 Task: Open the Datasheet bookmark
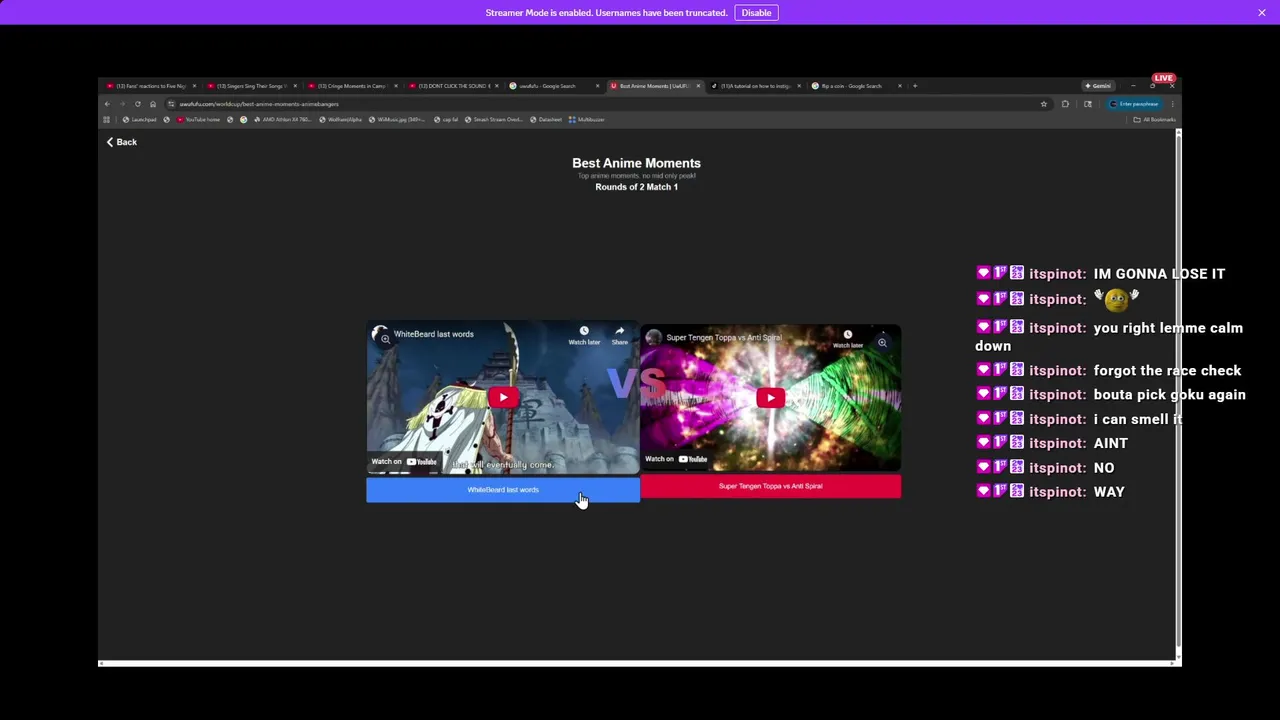tap(545, 120)
